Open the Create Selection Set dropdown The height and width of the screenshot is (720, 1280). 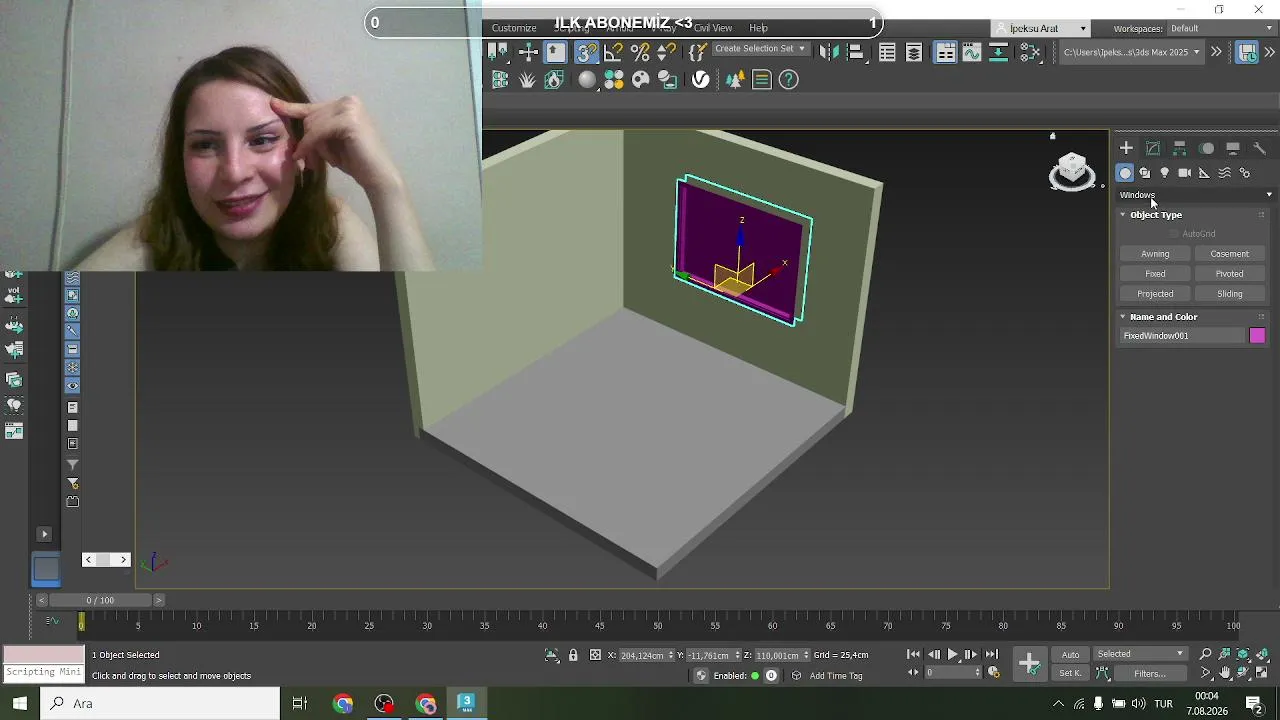759,49
